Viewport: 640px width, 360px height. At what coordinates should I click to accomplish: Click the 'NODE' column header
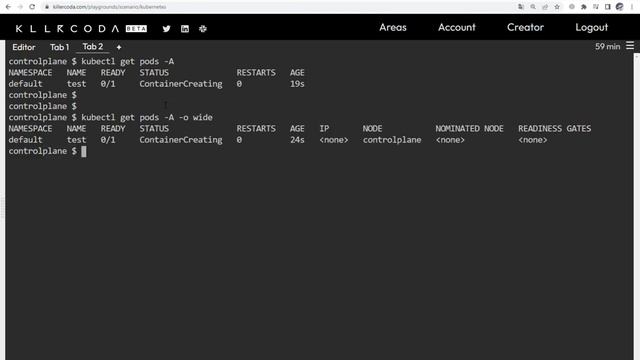(x=372, y=129)
